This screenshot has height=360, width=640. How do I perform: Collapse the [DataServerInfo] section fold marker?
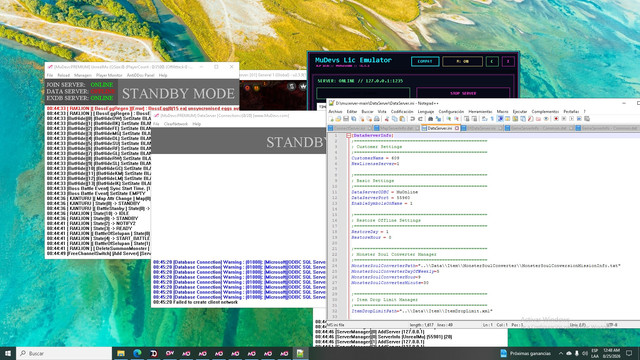(x=349, y=136)
